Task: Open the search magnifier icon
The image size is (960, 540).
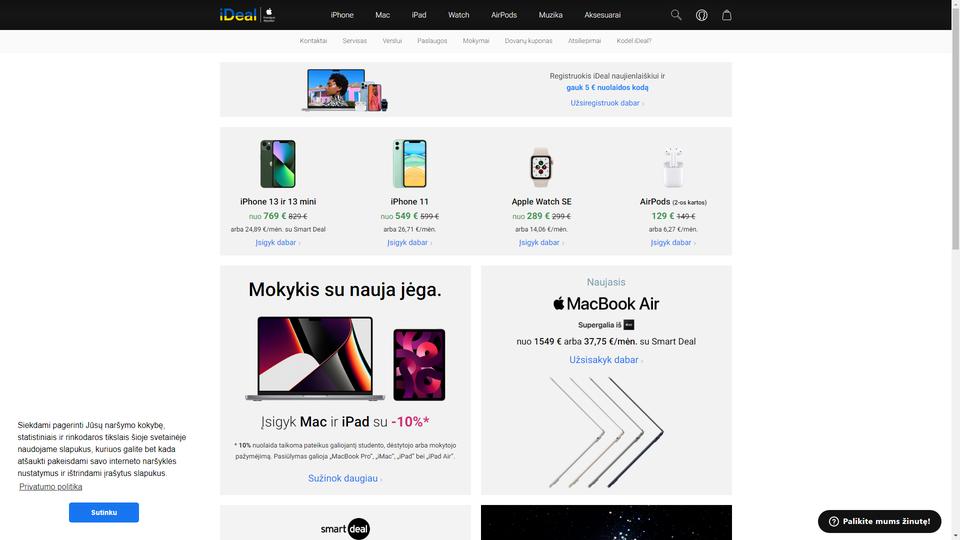Action: 676,15
